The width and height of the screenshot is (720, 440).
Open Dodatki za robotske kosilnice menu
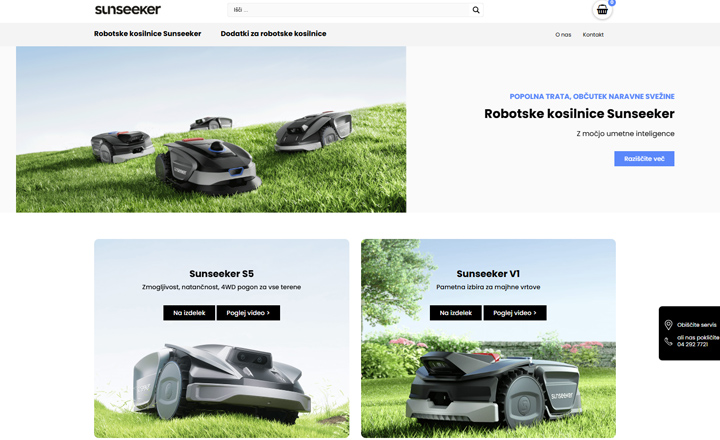273,34
